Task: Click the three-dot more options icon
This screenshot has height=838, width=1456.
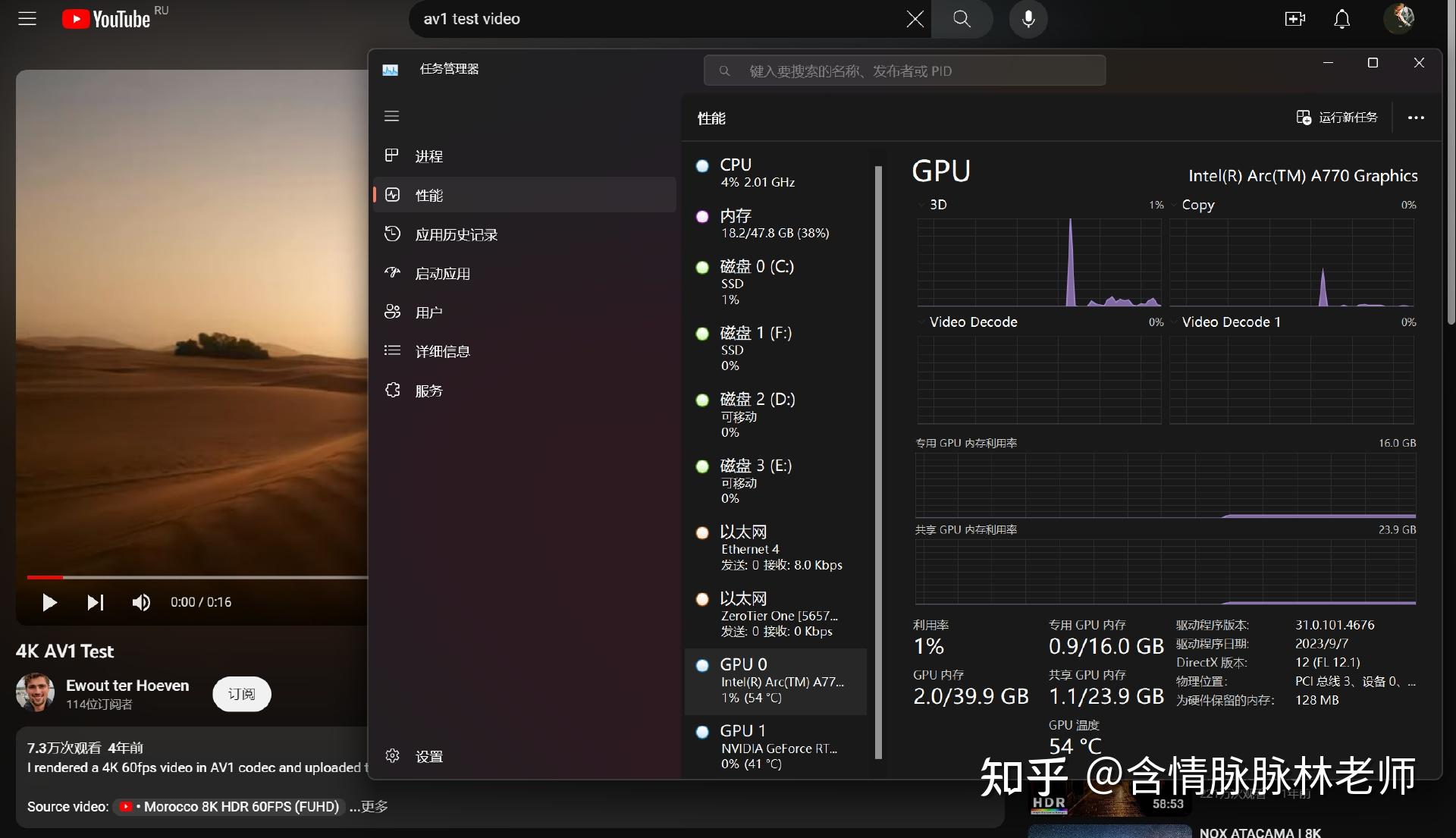Action: pos(1415,118)
